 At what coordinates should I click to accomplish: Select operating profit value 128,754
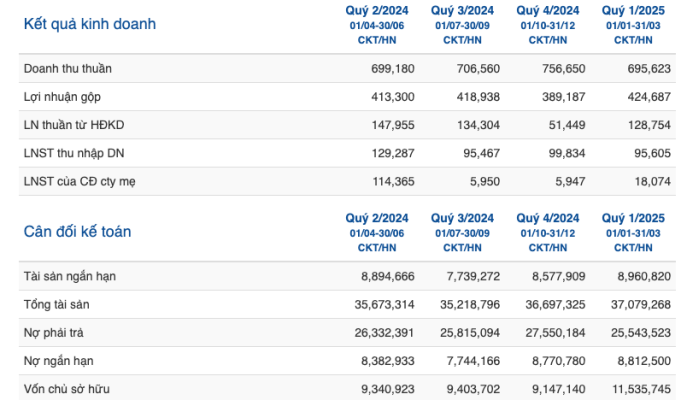[650, 125]
